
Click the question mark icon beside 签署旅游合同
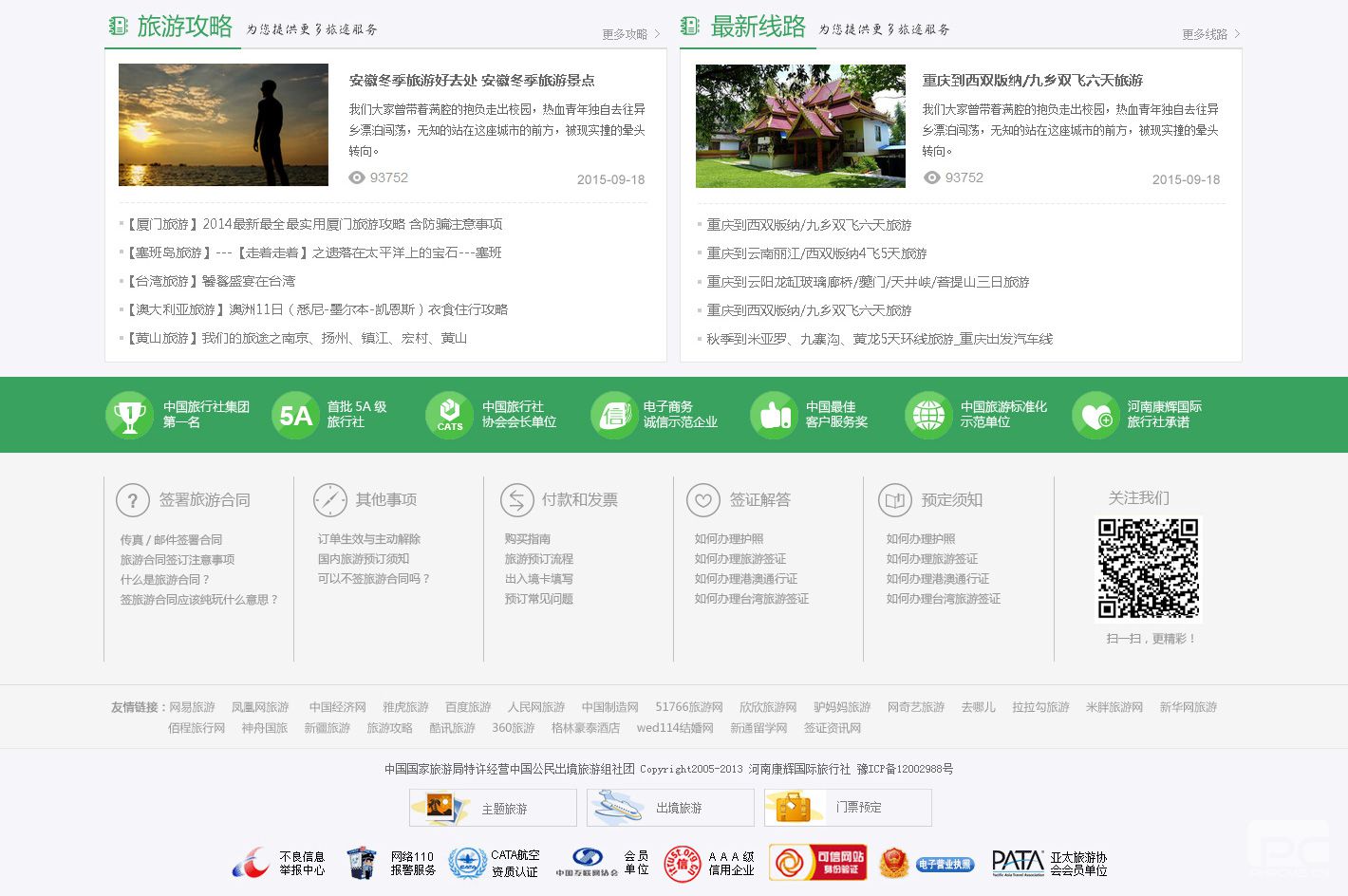(133, 500)
